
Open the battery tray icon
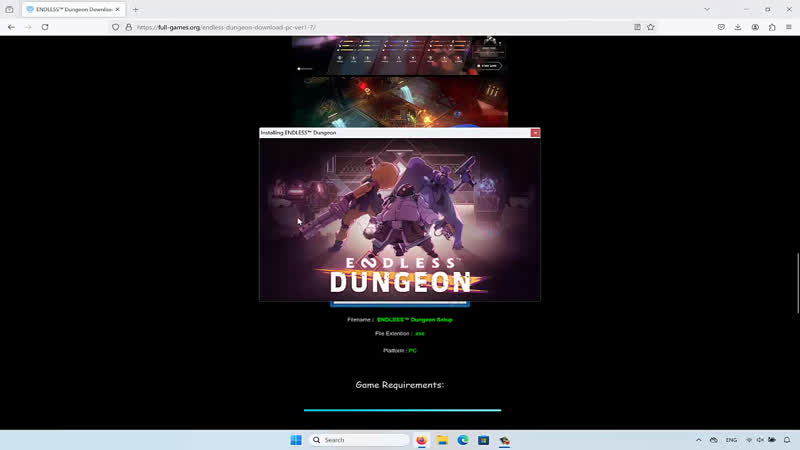point(772,440)
